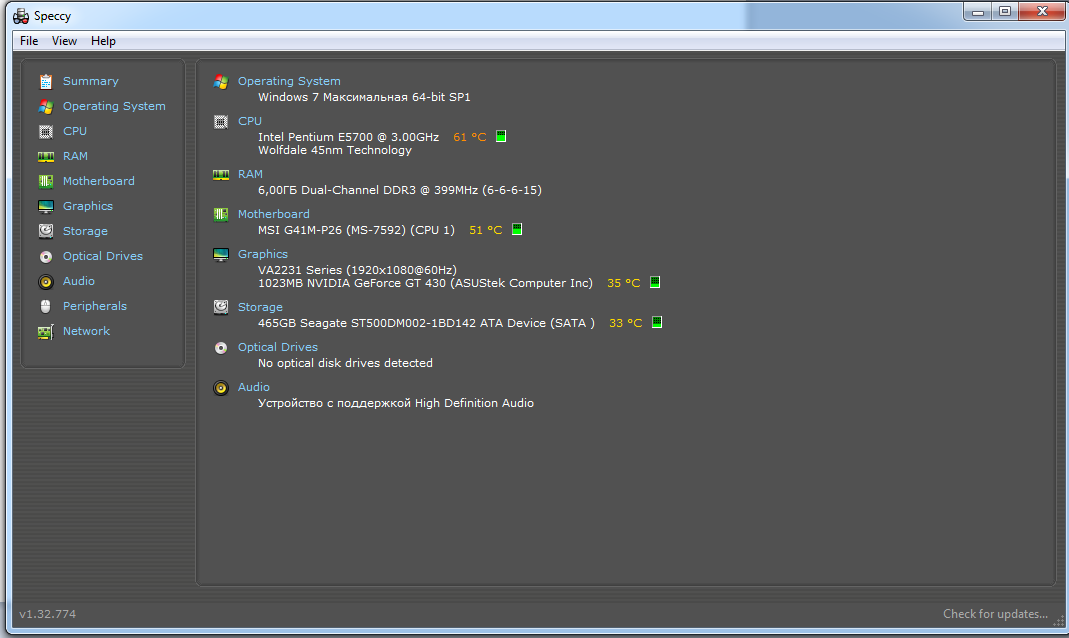Select Peripherals in the sidebar
This screenshot has width=1069, height=638.
pos(95,306)
